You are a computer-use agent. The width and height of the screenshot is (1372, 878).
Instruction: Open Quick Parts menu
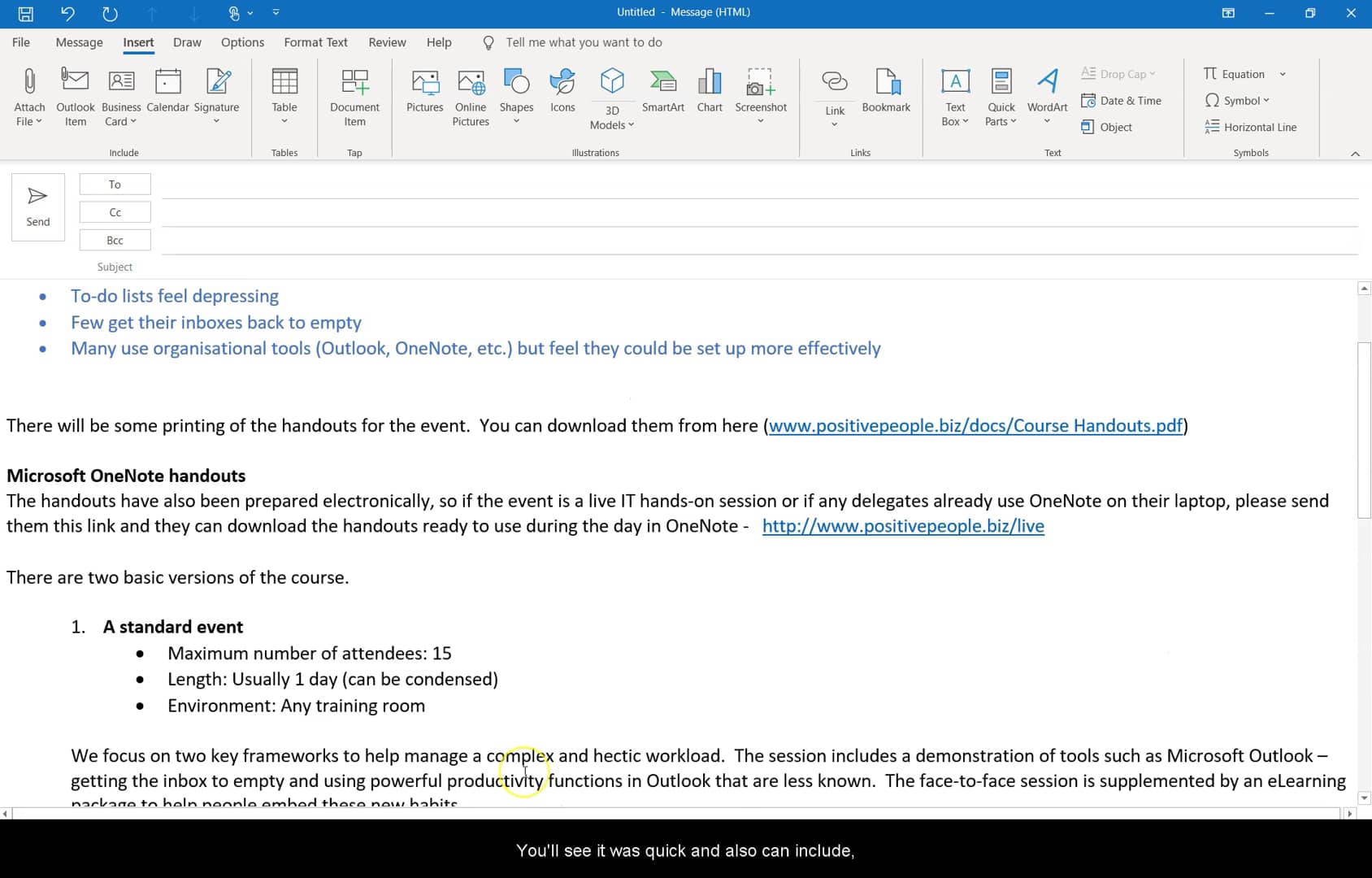coord(1001,98)
